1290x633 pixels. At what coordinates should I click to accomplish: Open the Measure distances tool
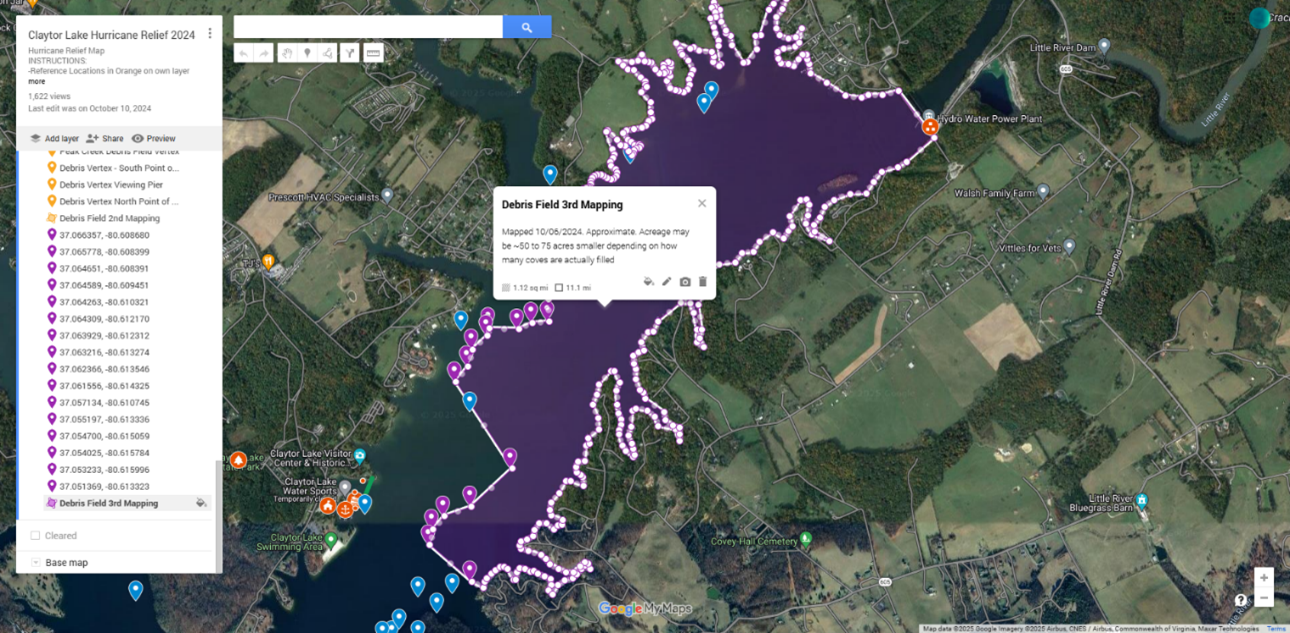(x=372, y=52)
